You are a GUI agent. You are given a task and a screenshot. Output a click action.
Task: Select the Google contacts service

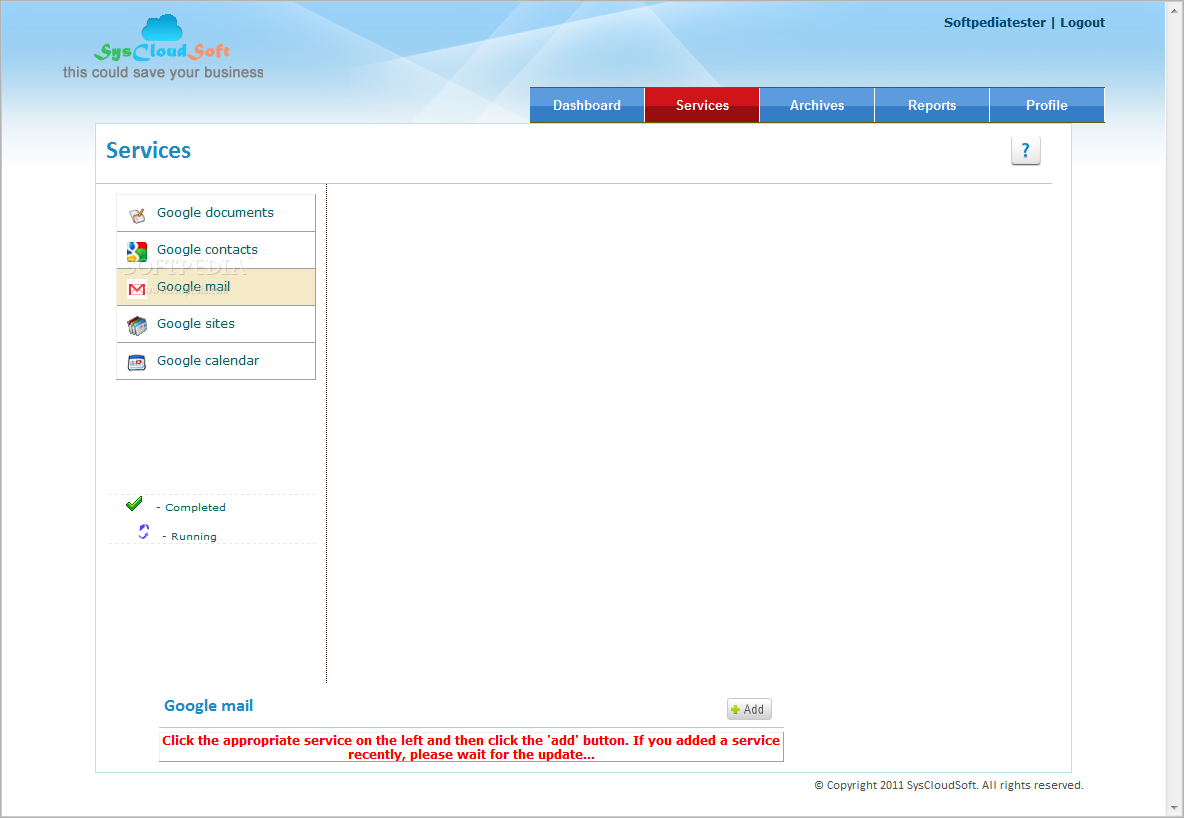pos(216,250)
